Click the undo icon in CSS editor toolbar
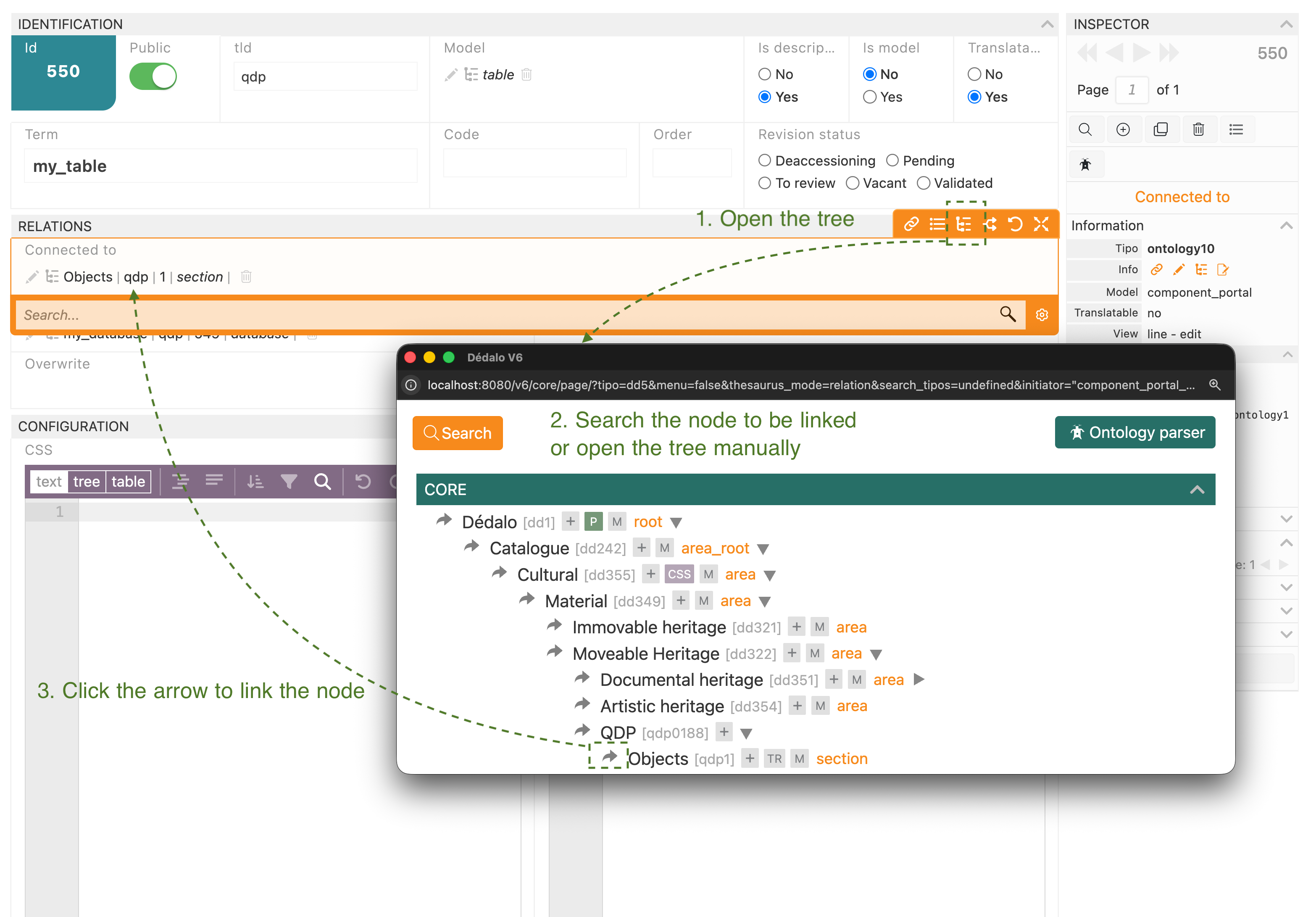The width and height of the screenshot is (1316, 917). click(x=363, y=482)
